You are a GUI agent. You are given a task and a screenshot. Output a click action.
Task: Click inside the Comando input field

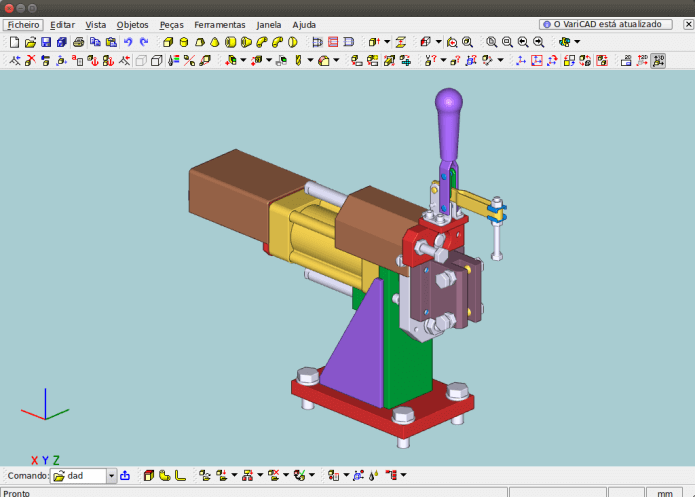(x=85, y=476)
